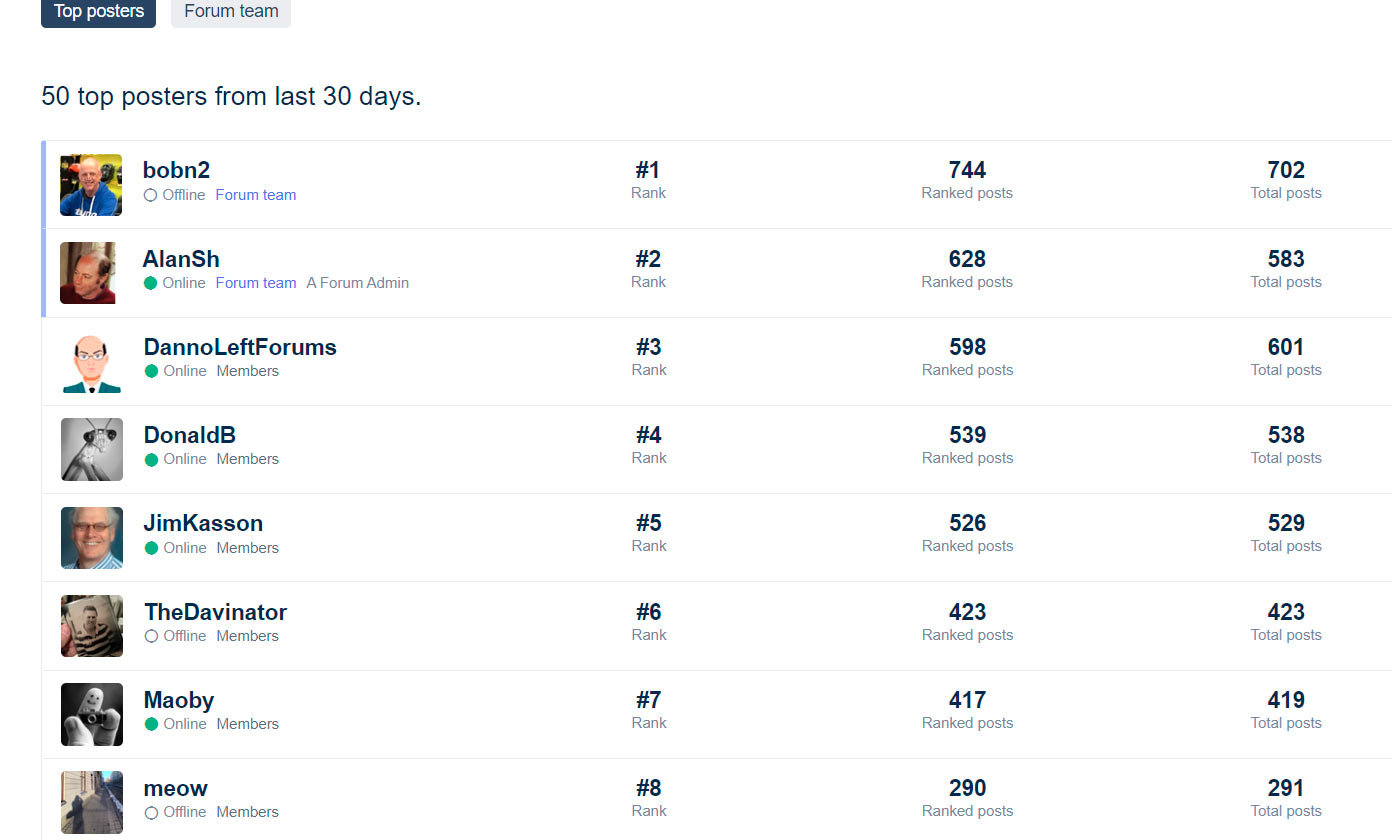Open JimKasson's avatar photo
The image size is (1392, 840).
click(x=92, y=538)
